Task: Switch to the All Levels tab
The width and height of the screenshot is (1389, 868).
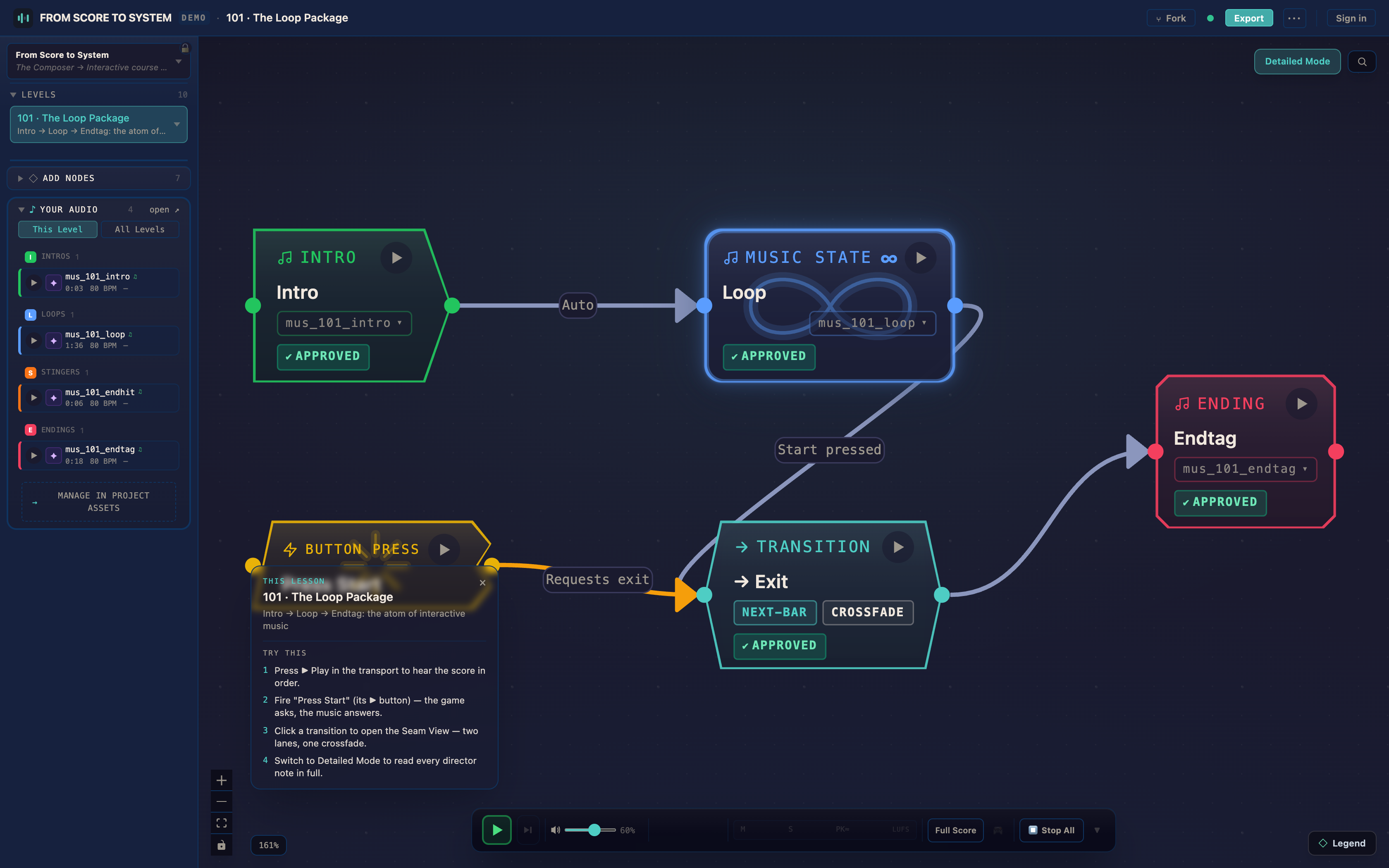Action: tap(139, 229)
